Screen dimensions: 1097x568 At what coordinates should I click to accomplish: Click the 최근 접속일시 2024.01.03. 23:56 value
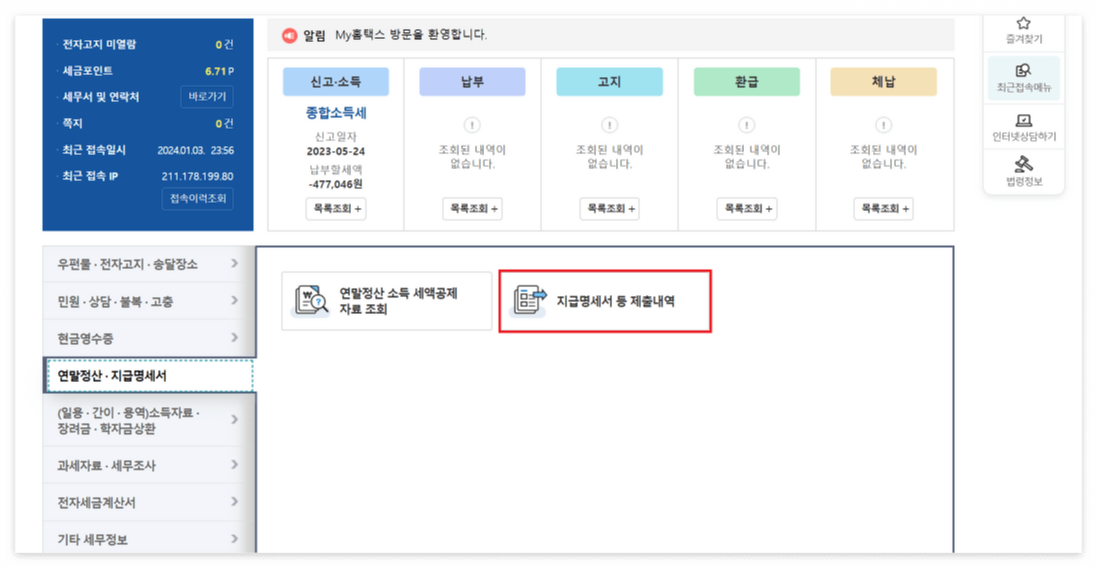[195, 150]
